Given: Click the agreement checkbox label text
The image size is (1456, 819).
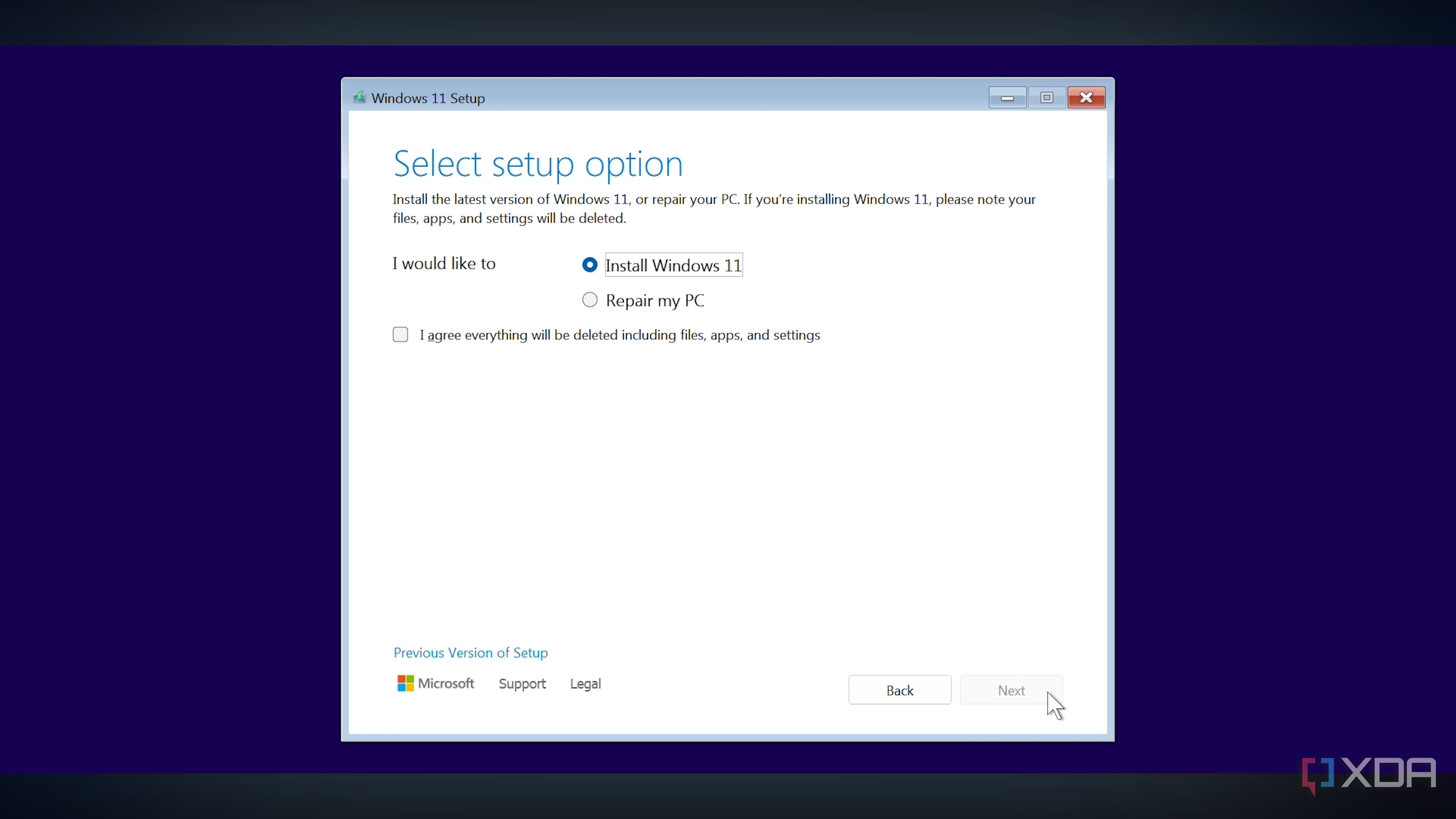Looking at the screenshot, I should (x=619, y=335).
